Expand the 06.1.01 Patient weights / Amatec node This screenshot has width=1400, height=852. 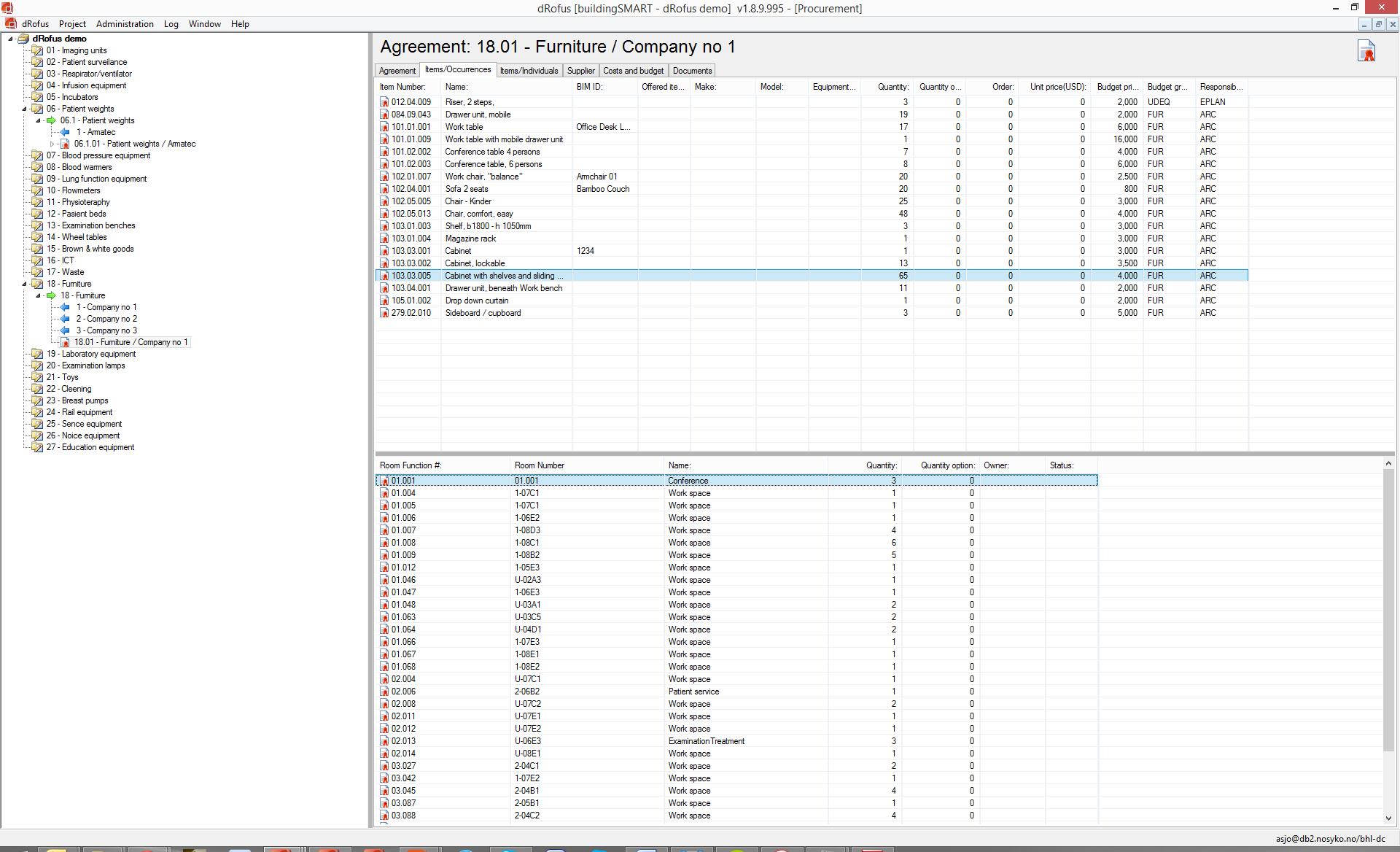pos(52,144)
